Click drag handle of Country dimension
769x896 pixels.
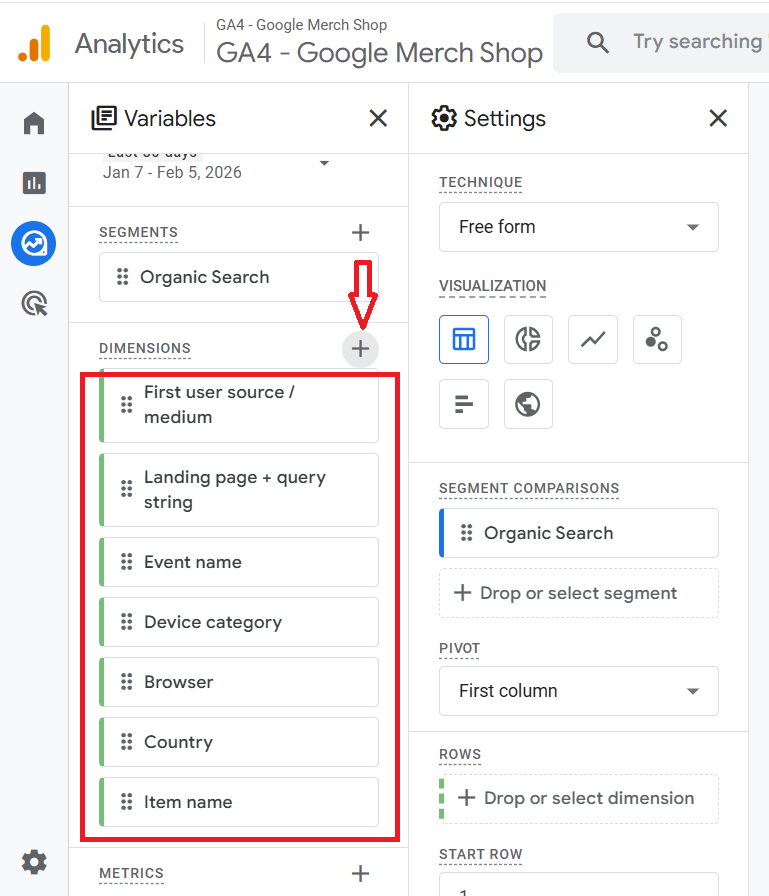point(126,742)
